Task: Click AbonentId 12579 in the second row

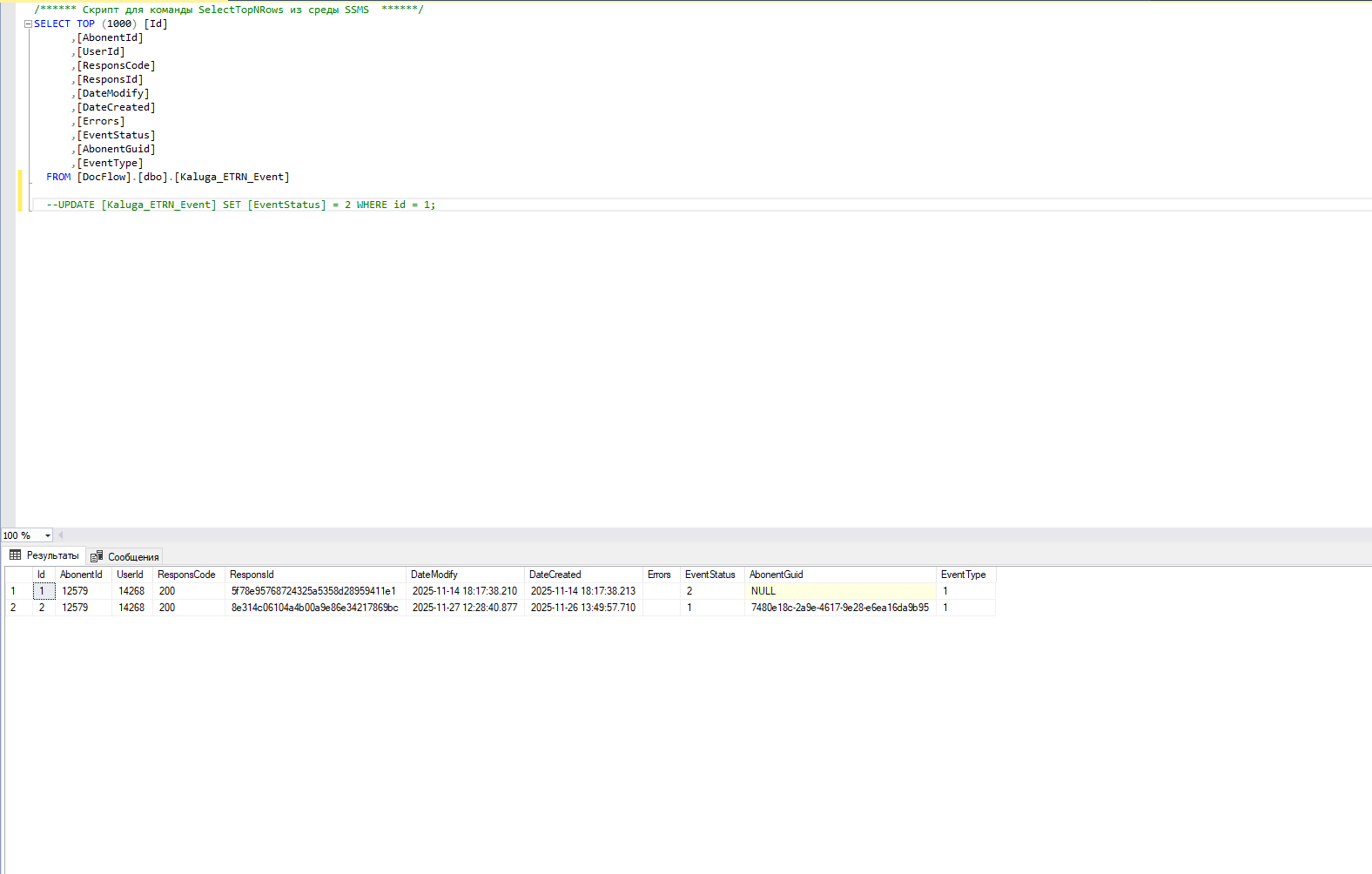Action: (84, 608)
